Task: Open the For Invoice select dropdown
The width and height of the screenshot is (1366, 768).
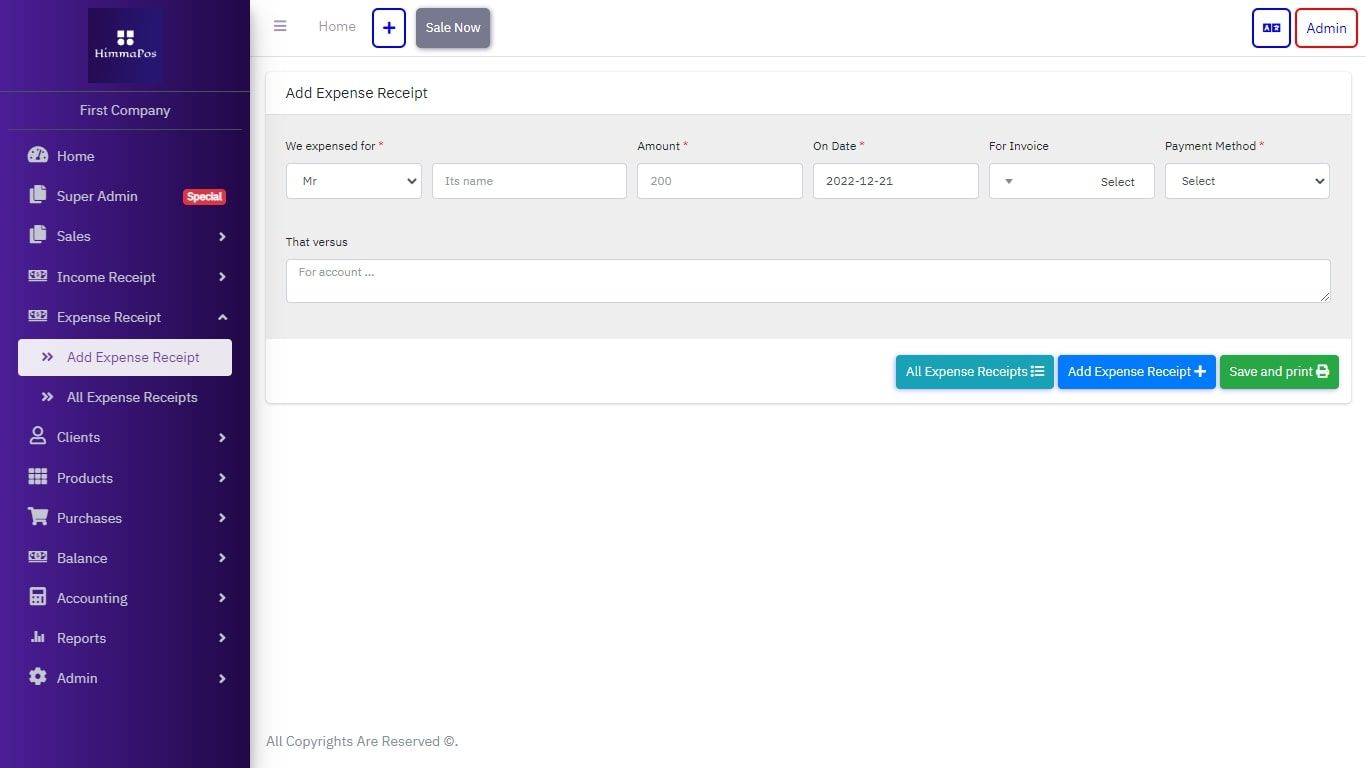Action: [x=1071, y=181]
